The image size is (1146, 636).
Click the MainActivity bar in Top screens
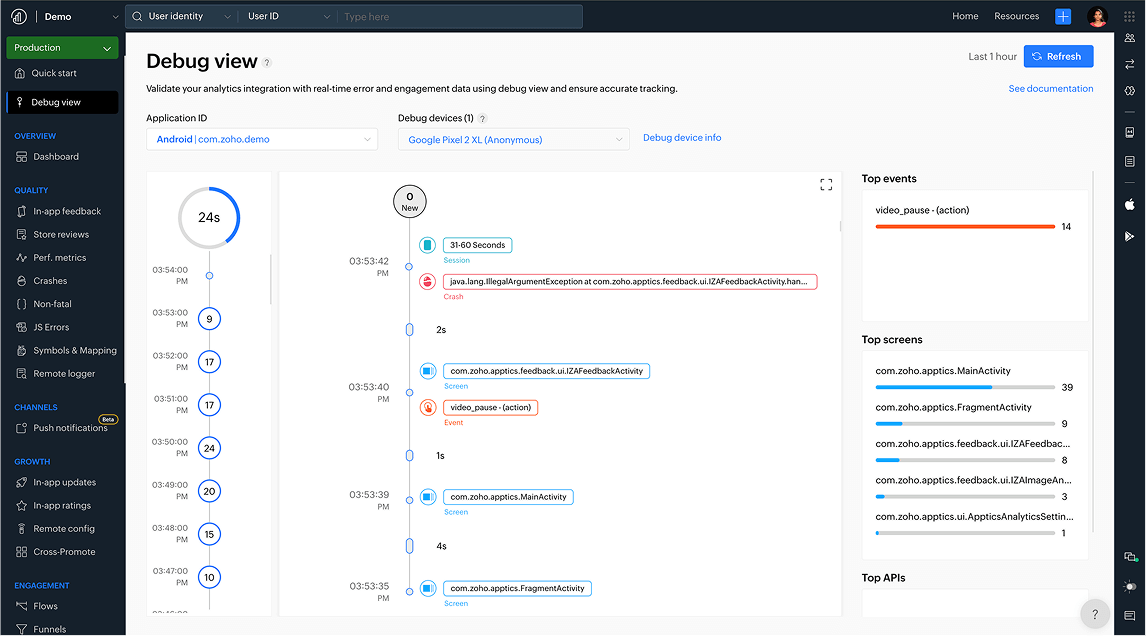pos(965,387)
